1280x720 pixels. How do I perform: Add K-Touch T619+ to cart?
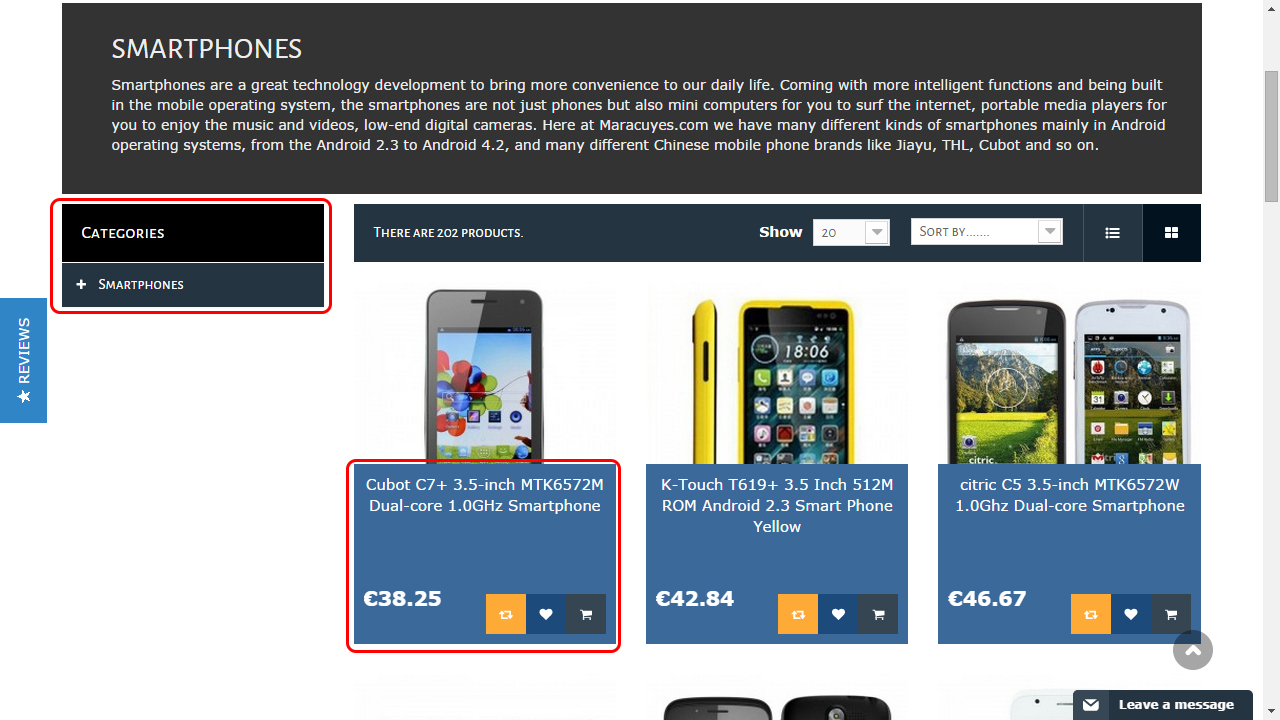point(878,614)
